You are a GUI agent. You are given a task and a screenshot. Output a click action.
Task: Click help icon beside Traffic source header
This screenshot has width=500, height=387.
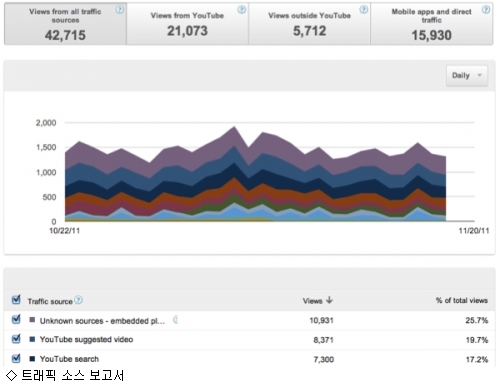coord(78,300)
